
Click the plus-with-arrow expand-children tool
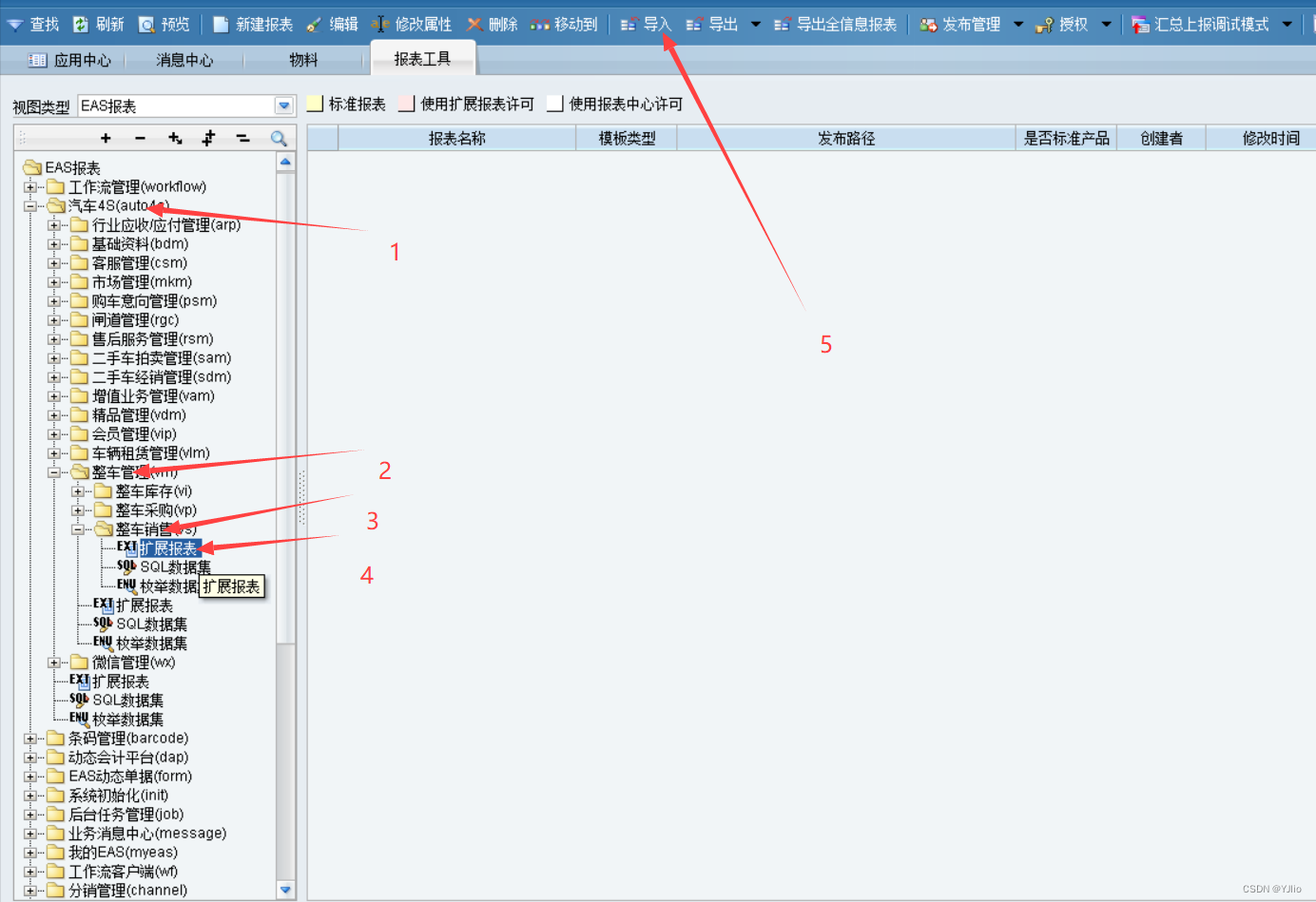tap(175, 139)
